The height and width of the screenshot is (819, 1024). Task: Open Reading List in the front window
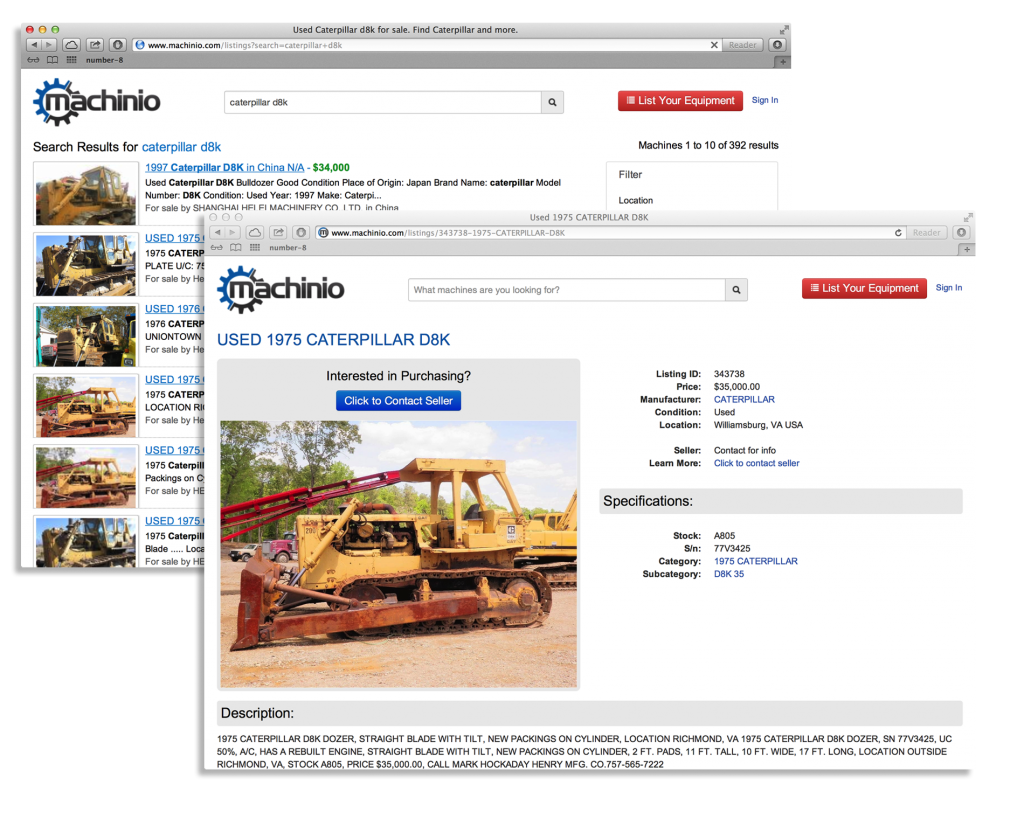coord(216,248)
